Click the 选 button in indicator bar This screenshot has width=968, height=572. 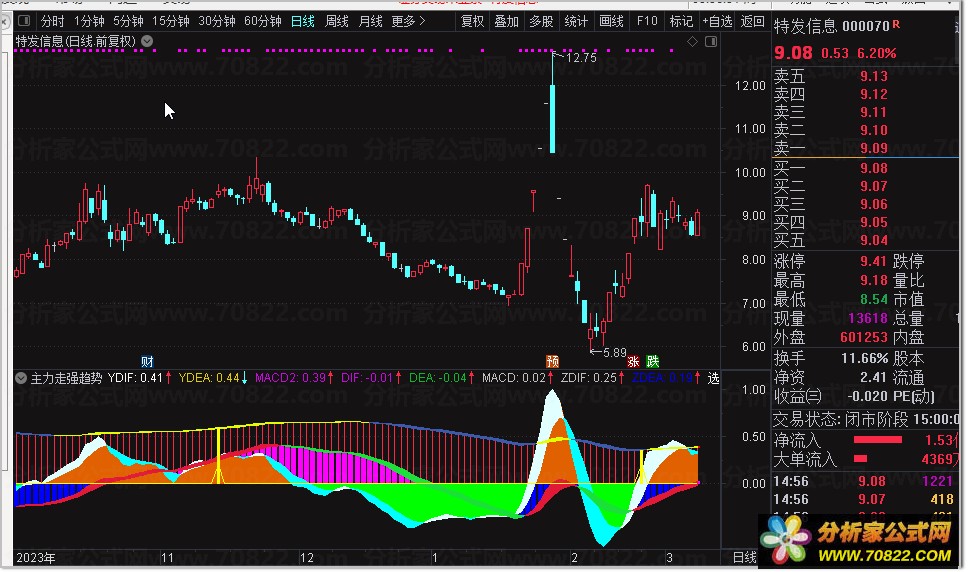click(713, 378)
